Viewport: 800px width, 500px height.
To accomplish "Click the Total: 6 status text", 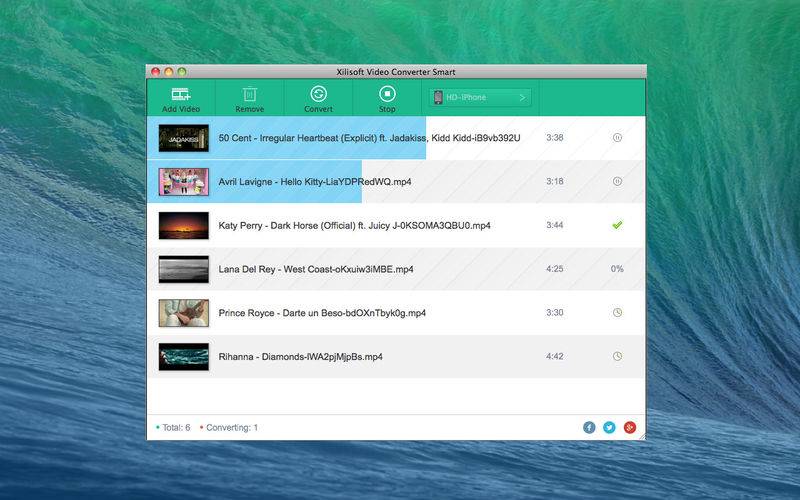I will click(x=176, y=428).
